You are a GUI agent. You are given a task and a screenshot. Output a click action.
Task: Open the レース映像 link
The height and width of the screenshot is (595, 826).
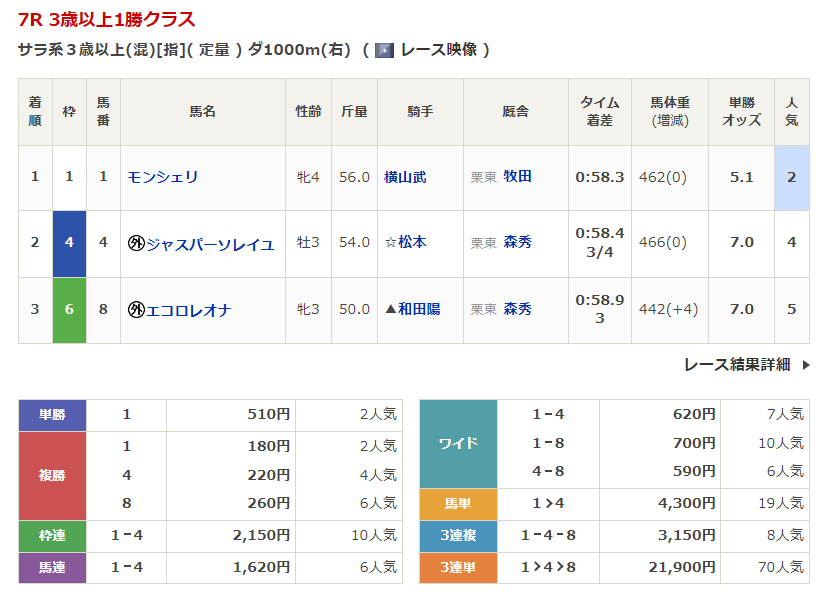pos(439,50)
